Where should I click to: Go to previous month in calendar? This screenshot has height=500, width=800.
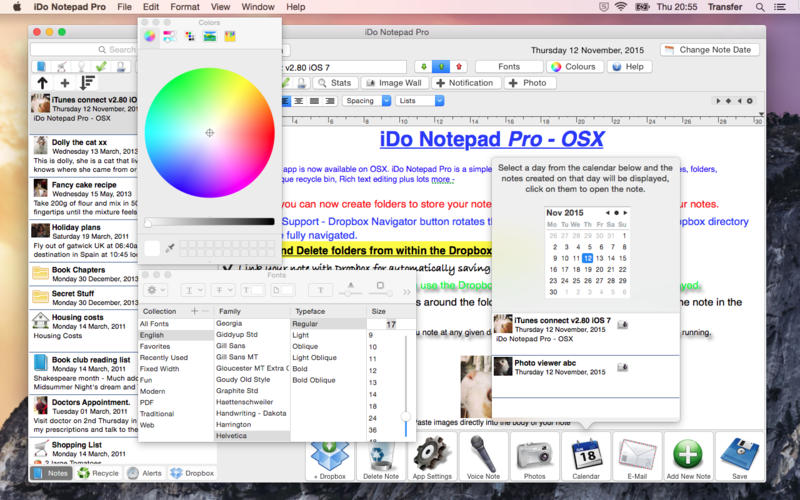(607, 213)
